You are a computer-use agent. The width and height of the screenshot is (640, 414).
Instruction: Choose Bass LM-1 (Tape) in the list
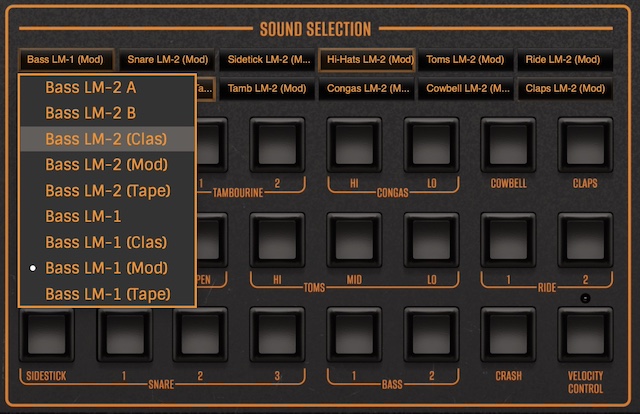pos(107,294)
